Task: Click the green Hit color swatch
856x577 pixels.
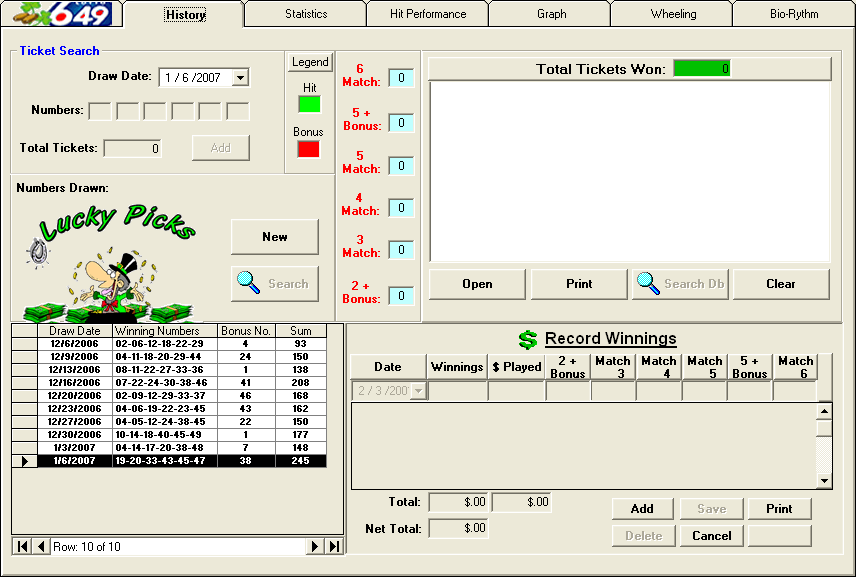Action: [309, 104]
